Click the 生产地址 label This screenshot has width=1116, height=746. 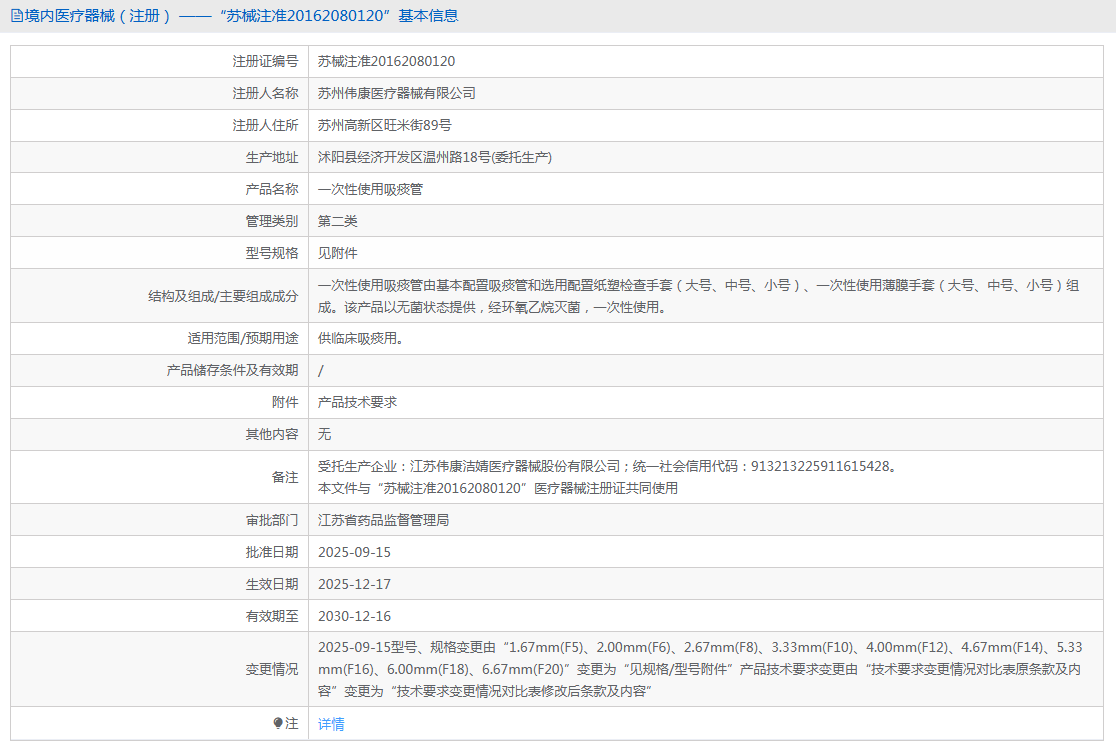click(x=272, y=157)
